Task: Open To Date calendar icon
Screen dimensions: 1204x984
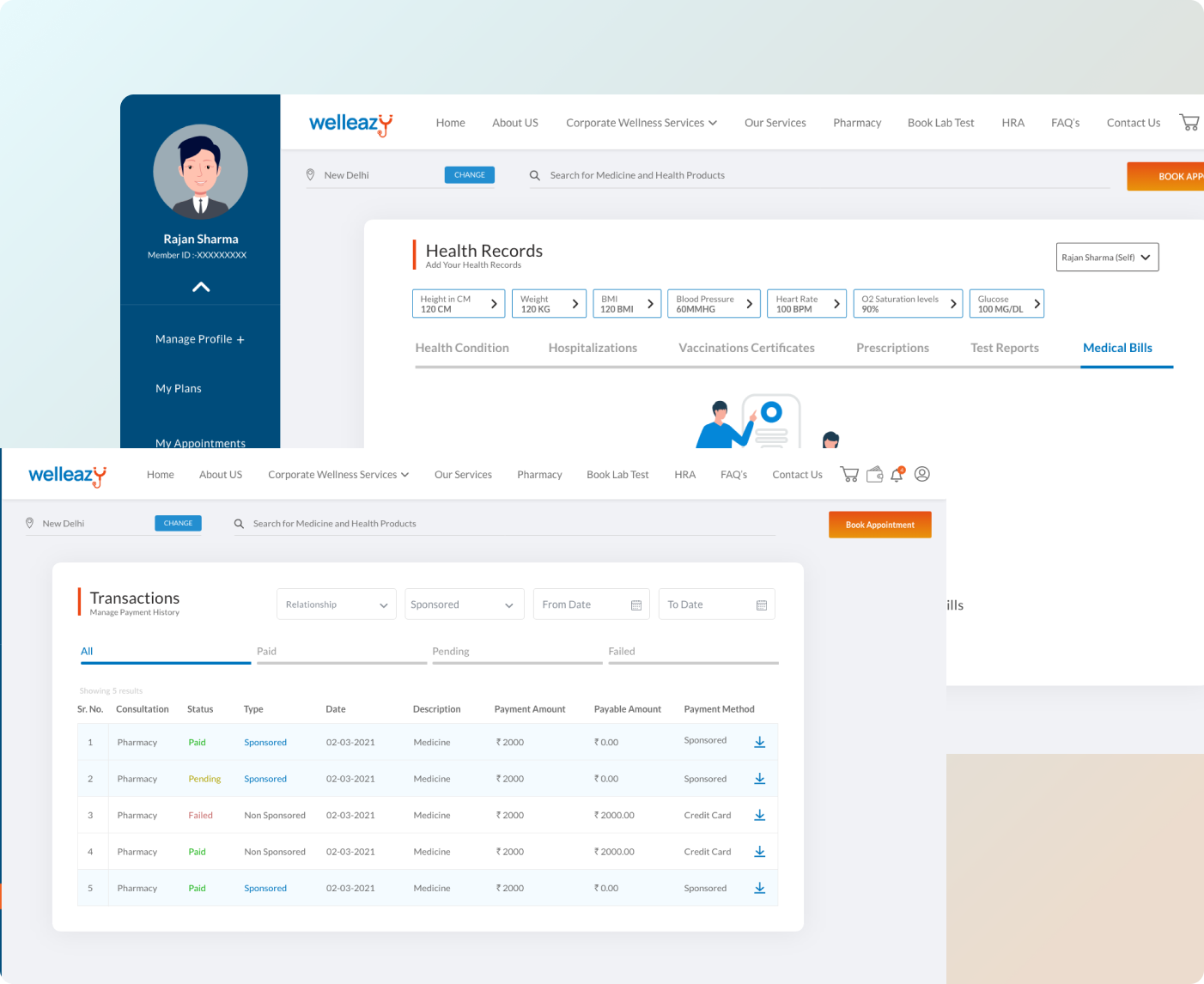Action: point(762,605)
